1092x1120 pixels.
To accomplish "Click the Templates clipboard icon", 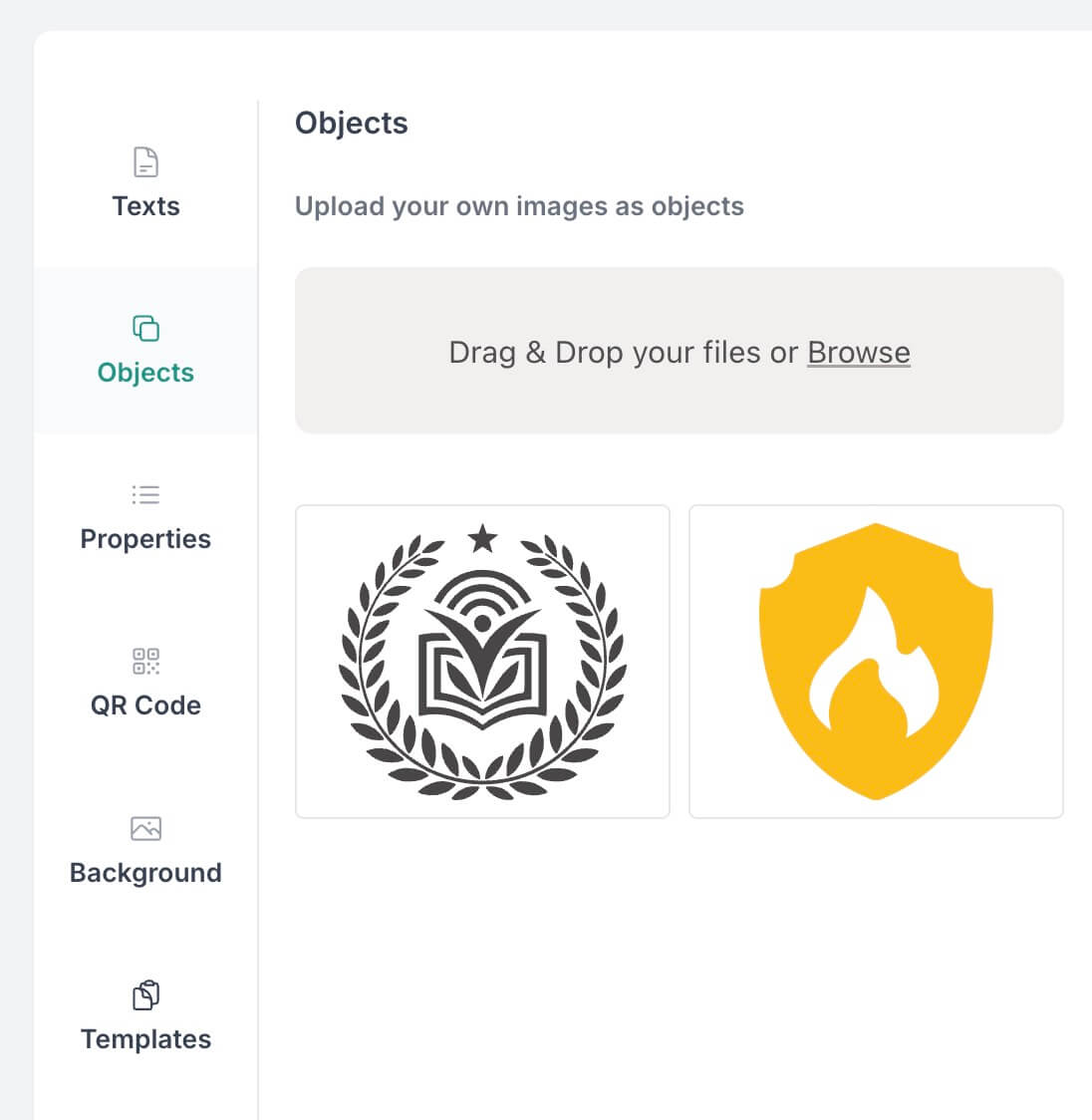I will (145, 994).
